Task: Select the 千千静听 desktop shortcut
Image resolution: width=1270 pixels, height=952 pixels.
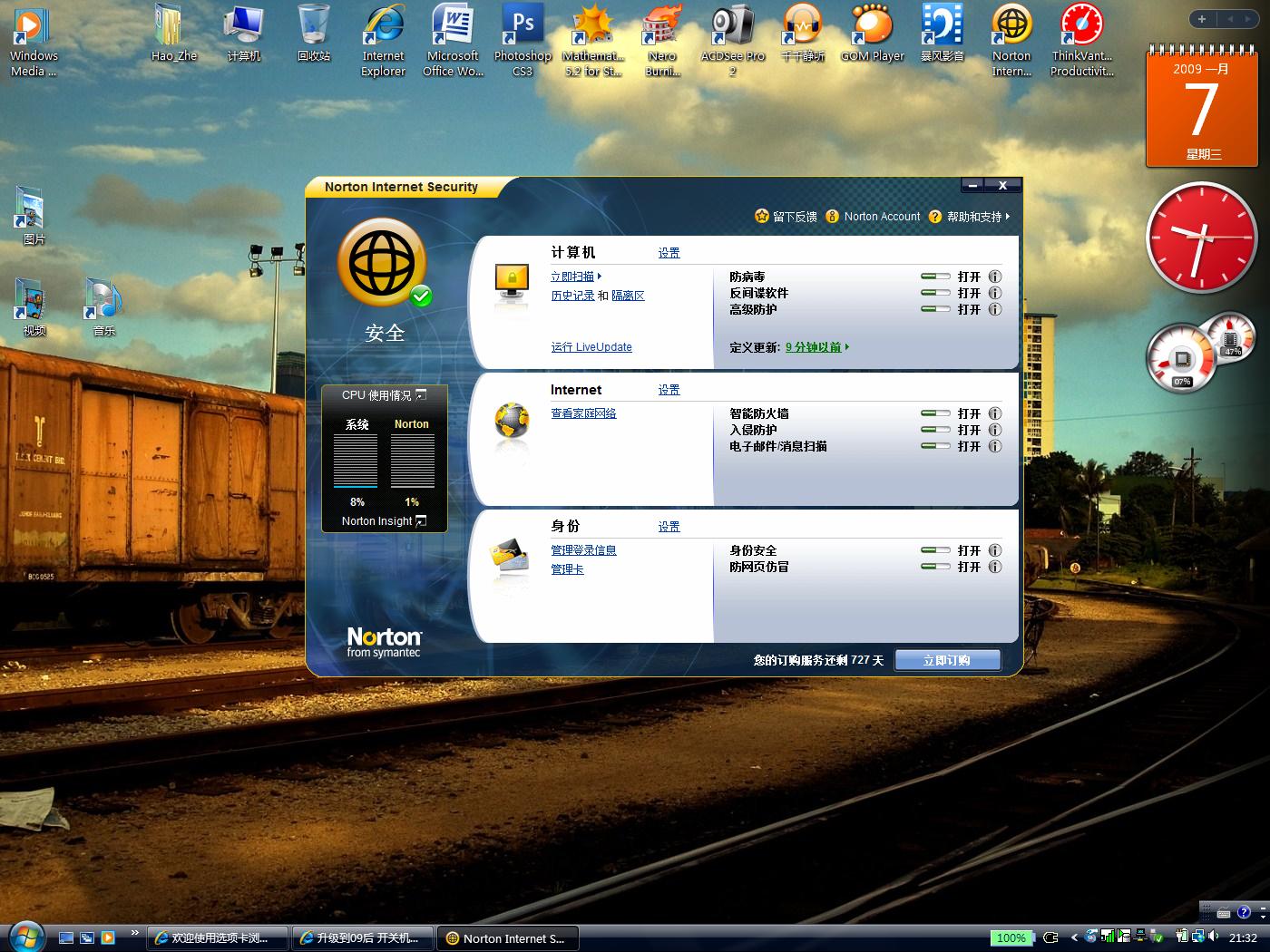Action: tap(803, 33)
